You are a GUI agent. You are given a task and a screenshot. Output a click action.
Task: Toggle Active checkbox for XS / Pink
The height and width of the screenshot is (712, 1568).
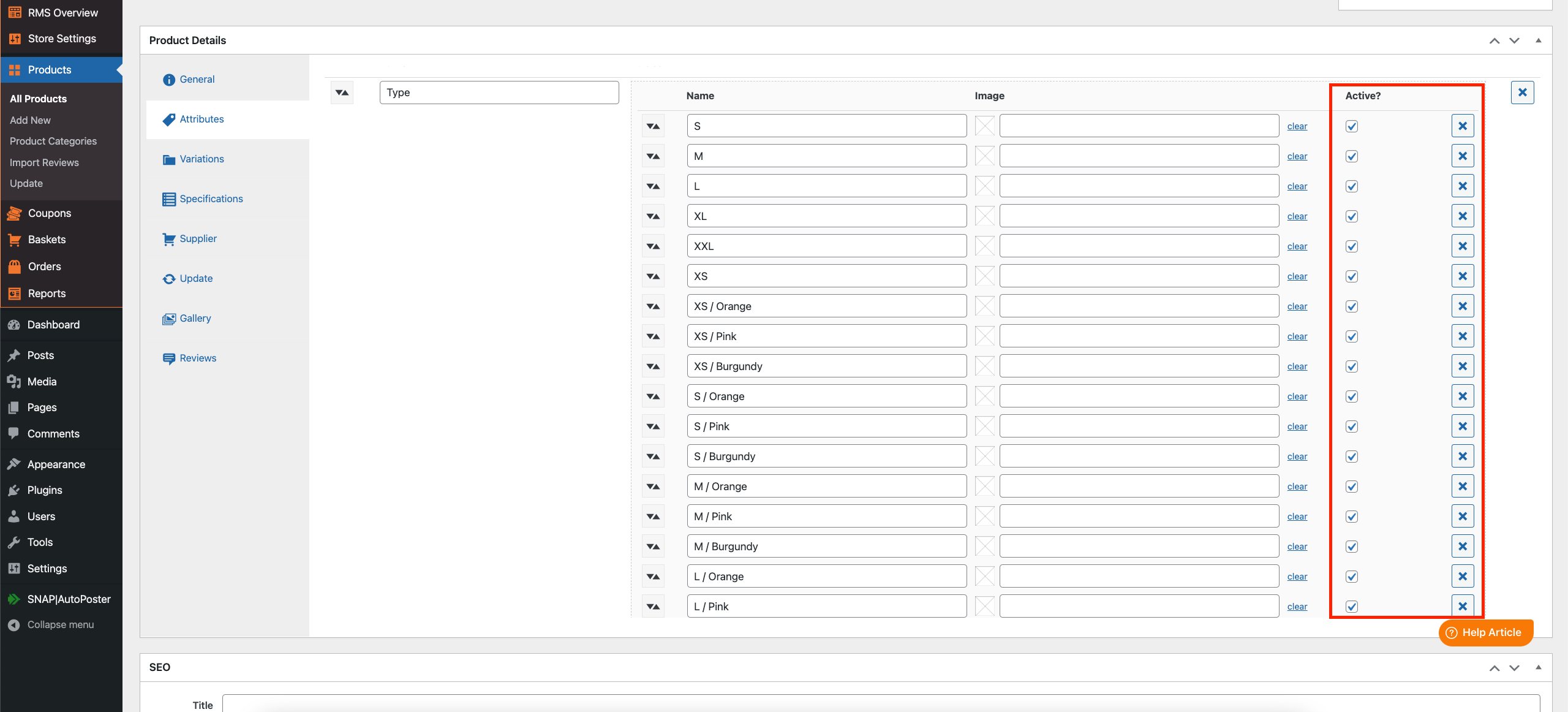click(1352, 336)
